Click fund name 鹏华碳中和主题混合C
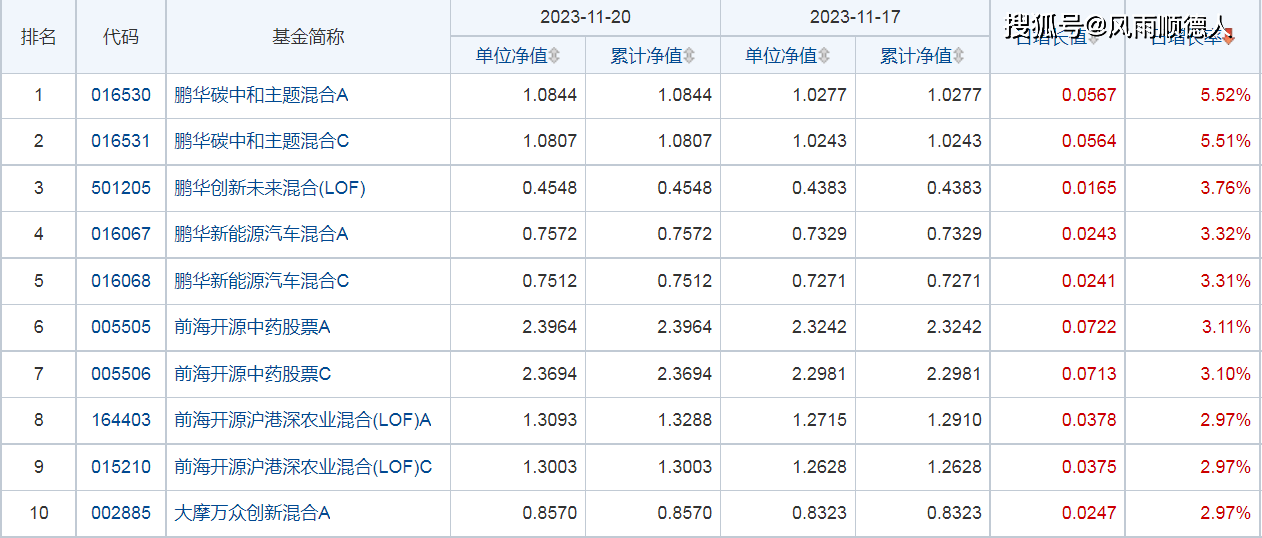1262x538 pixels. 261,141
